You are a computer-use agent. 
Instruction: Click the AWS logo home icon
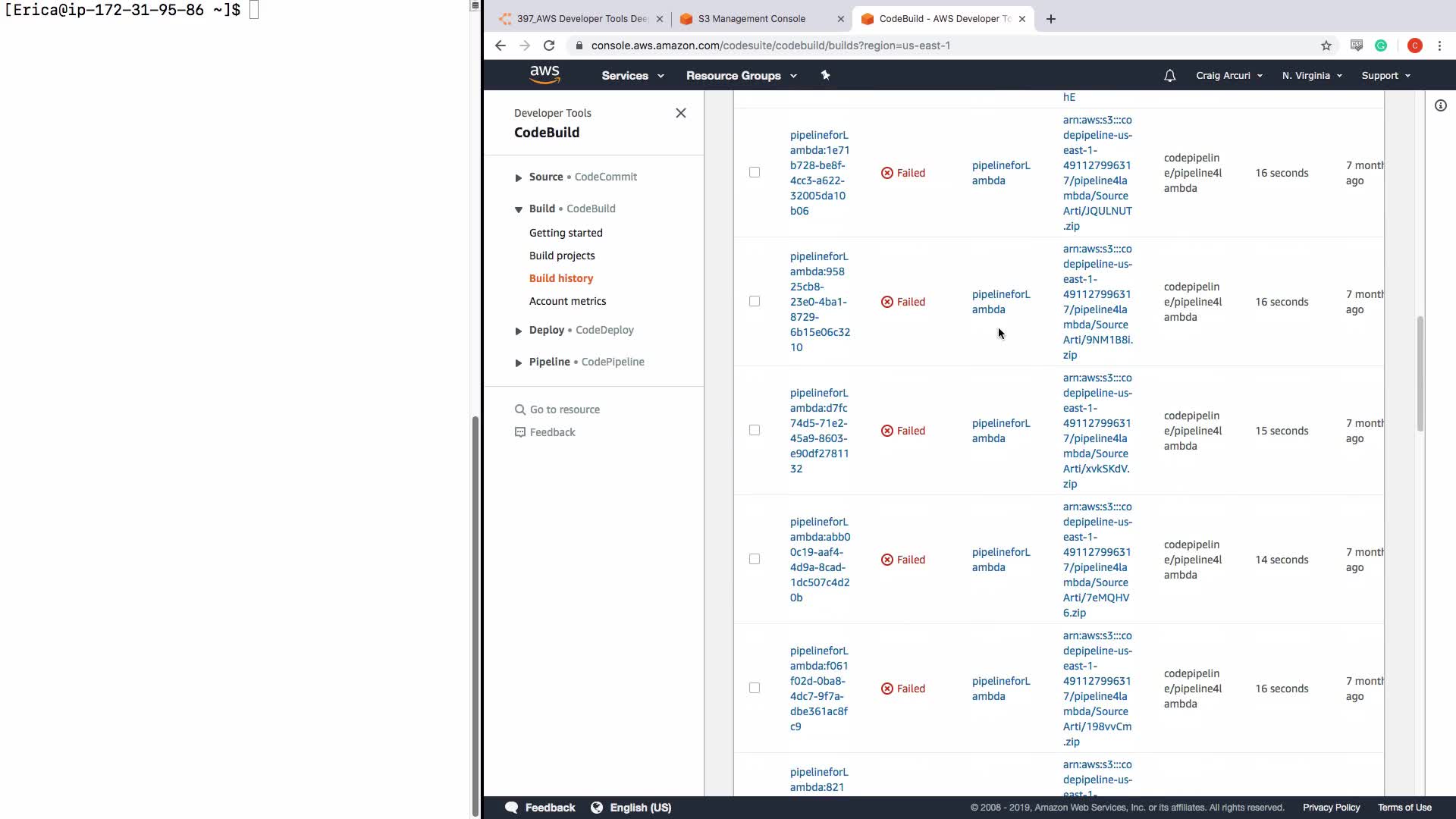pyautogui.click(x=544, y=75)
